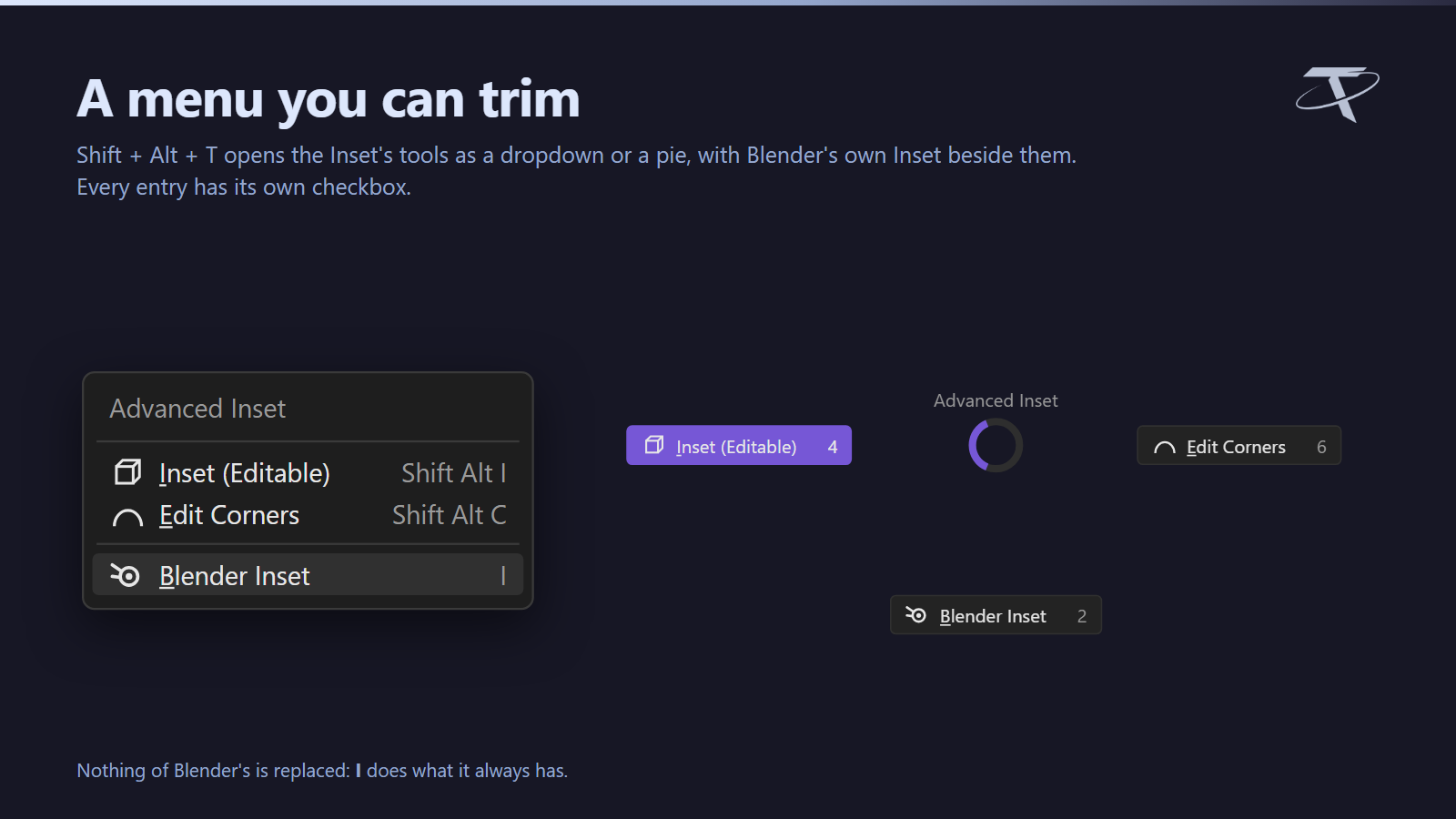Click the 'Advanced Inset' dropdown menu title

point(197,409)
